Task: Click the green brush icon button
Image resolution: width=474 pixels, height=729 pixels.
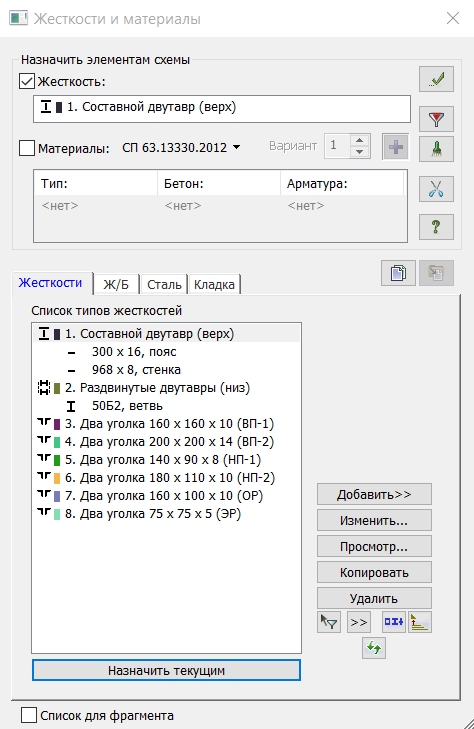Action: (x=436, y=149)
